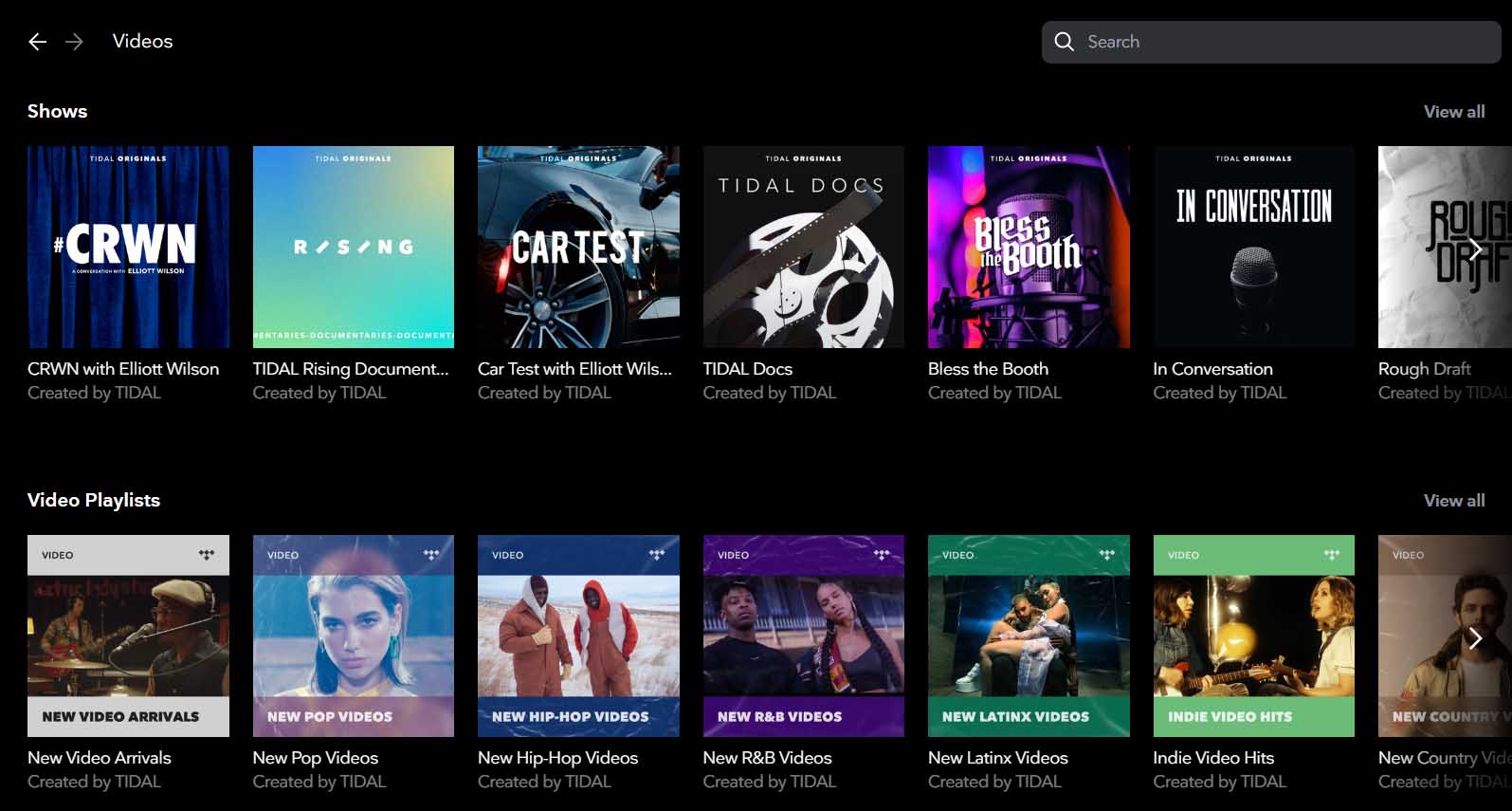Click the magnifying glass search icon

(1065, 42)
